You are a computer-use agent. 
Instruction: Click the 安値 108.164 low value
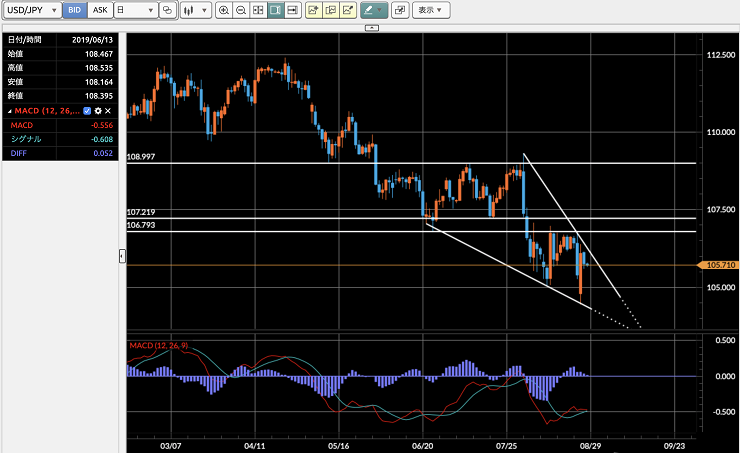(99, 82)
